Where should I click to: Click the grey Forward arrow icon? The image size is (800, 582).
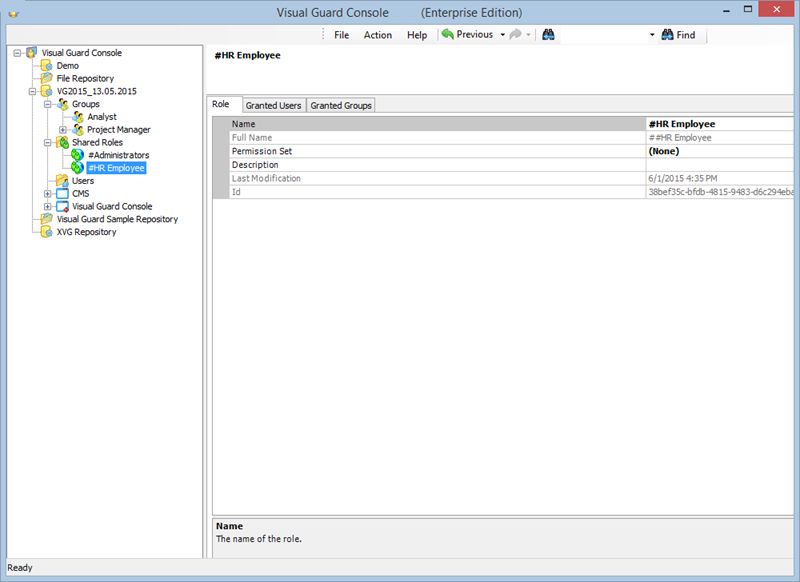click(x=515, y=34)
